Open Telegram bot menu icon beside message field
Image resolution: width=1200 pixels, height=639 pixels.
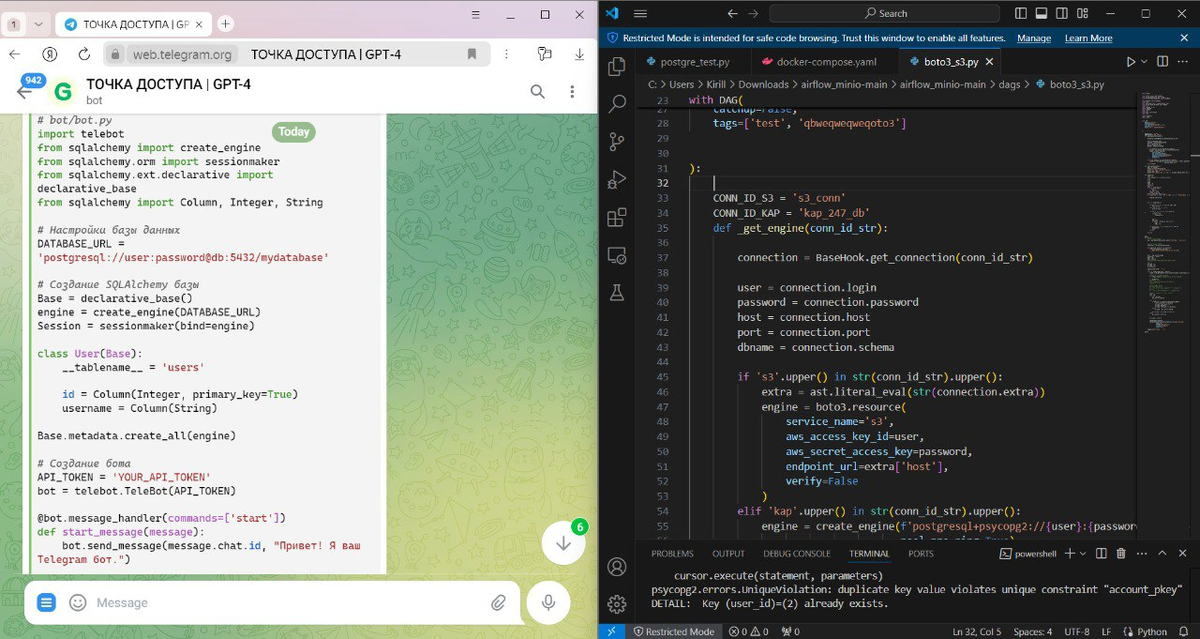pos(46,603)
